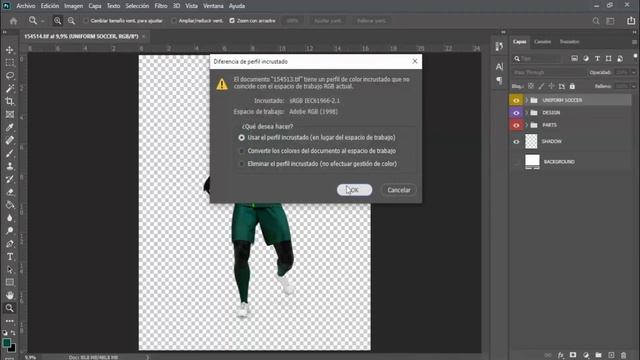Click the Zoom Out magnifier button

(x=71, y=21)
